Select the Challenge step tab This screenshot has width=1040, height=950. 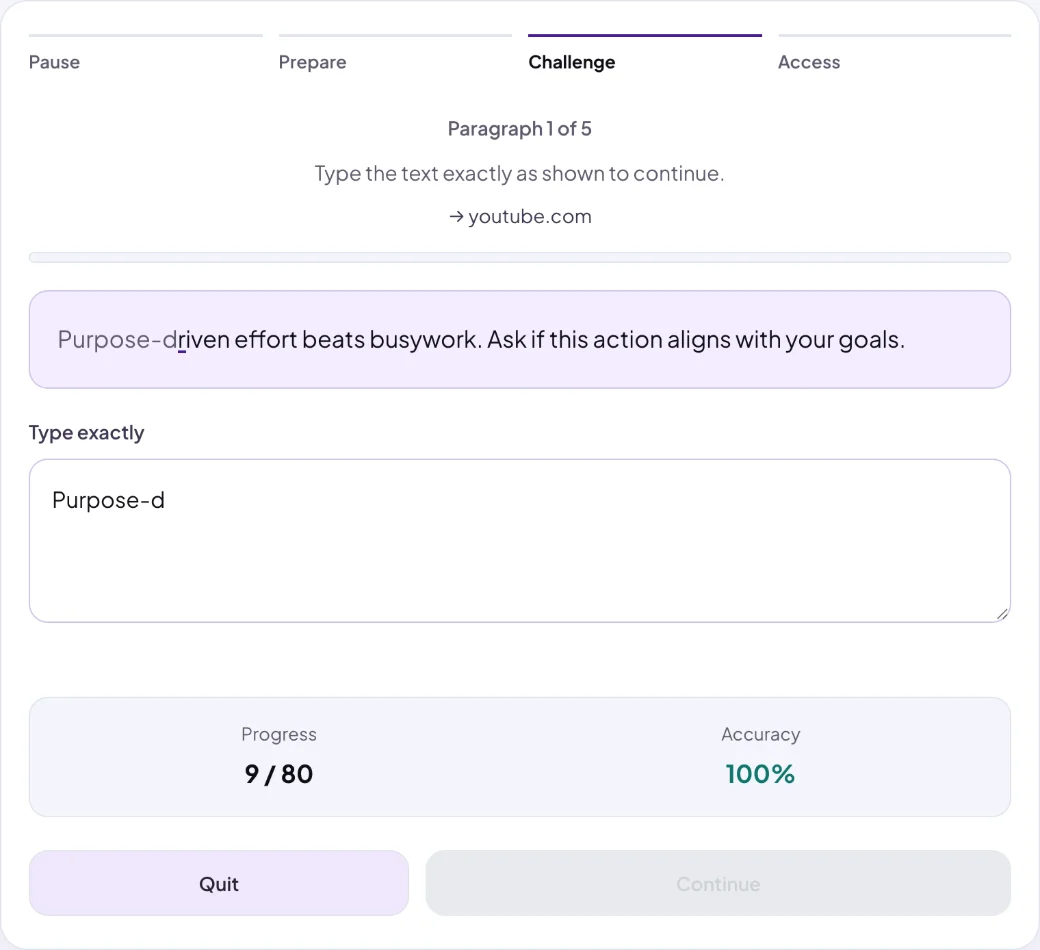point(572,62)
